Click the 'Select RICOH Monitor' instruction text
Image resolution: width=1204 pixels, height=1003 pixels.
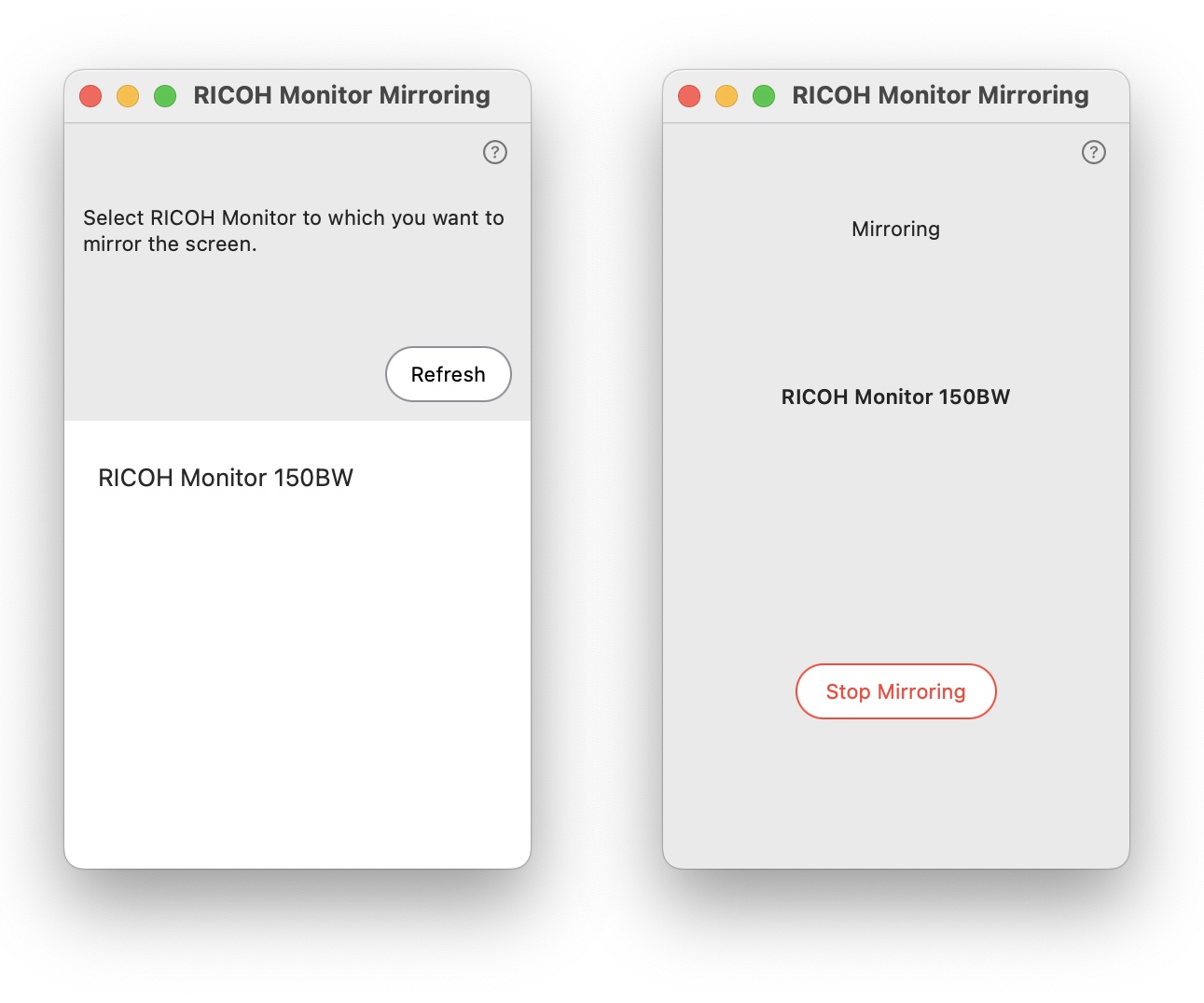(294, 230)
